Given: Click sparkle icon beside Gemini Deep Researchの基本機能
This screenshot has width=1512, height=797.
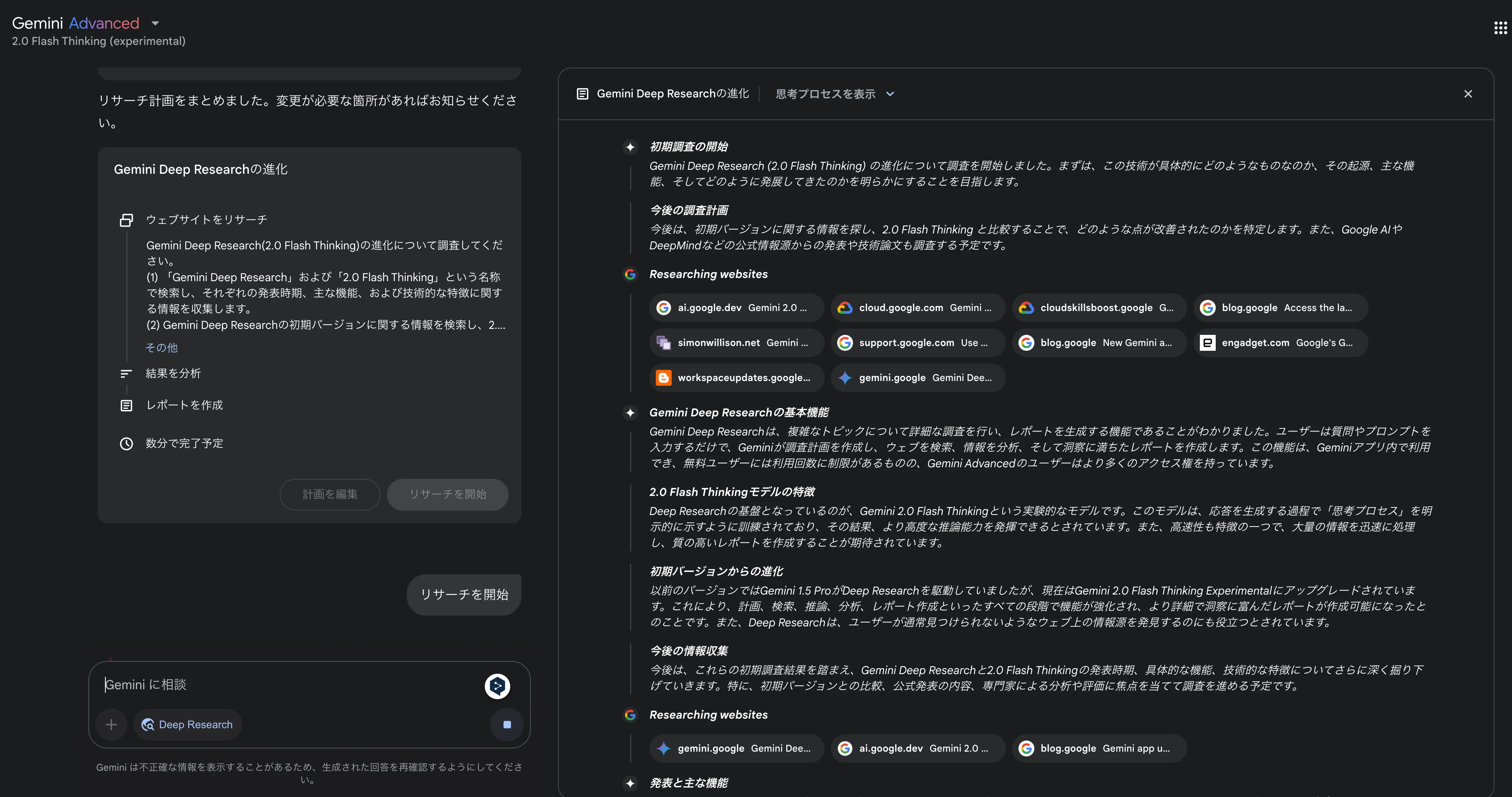Looking at the screenshot, I should [630, 412].
